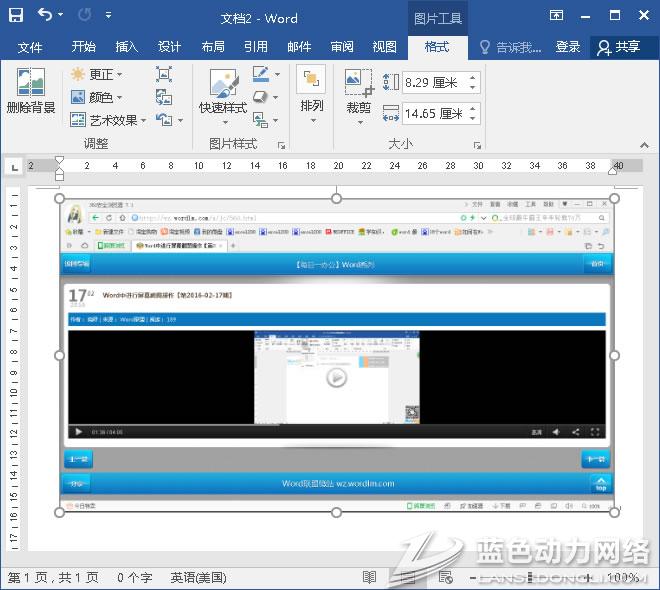Switch to the Review (审阅) tab
This screenshot has height=590, width=660.
[x=342, y=47]
